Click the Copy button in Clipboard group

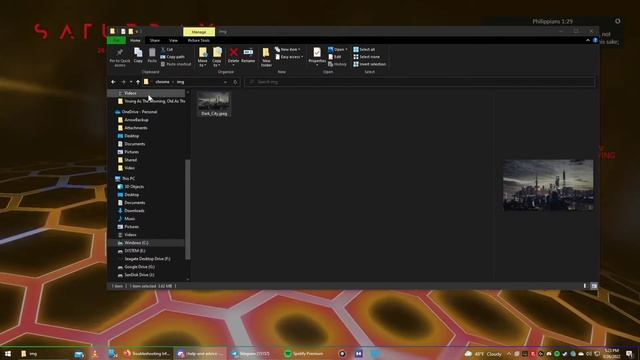click(x=138, y=56)
